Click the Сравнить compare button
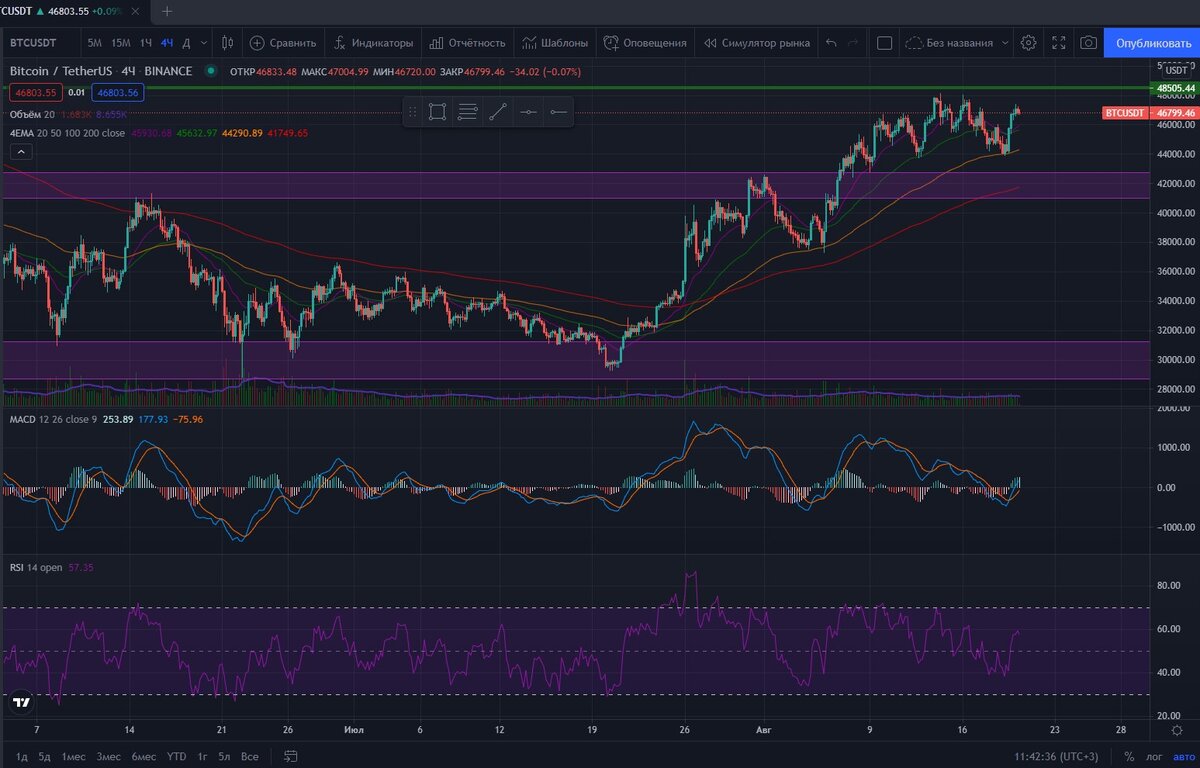 pyautogui.click(x=283, y=43)
